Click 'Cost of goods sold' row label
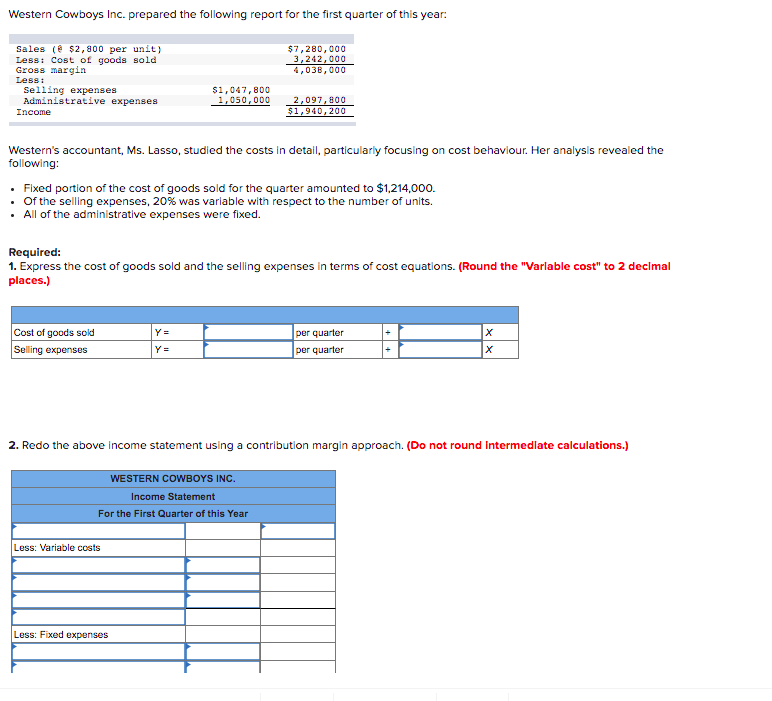Viewport: 772px width, 701px height. [x=54, y=333]
